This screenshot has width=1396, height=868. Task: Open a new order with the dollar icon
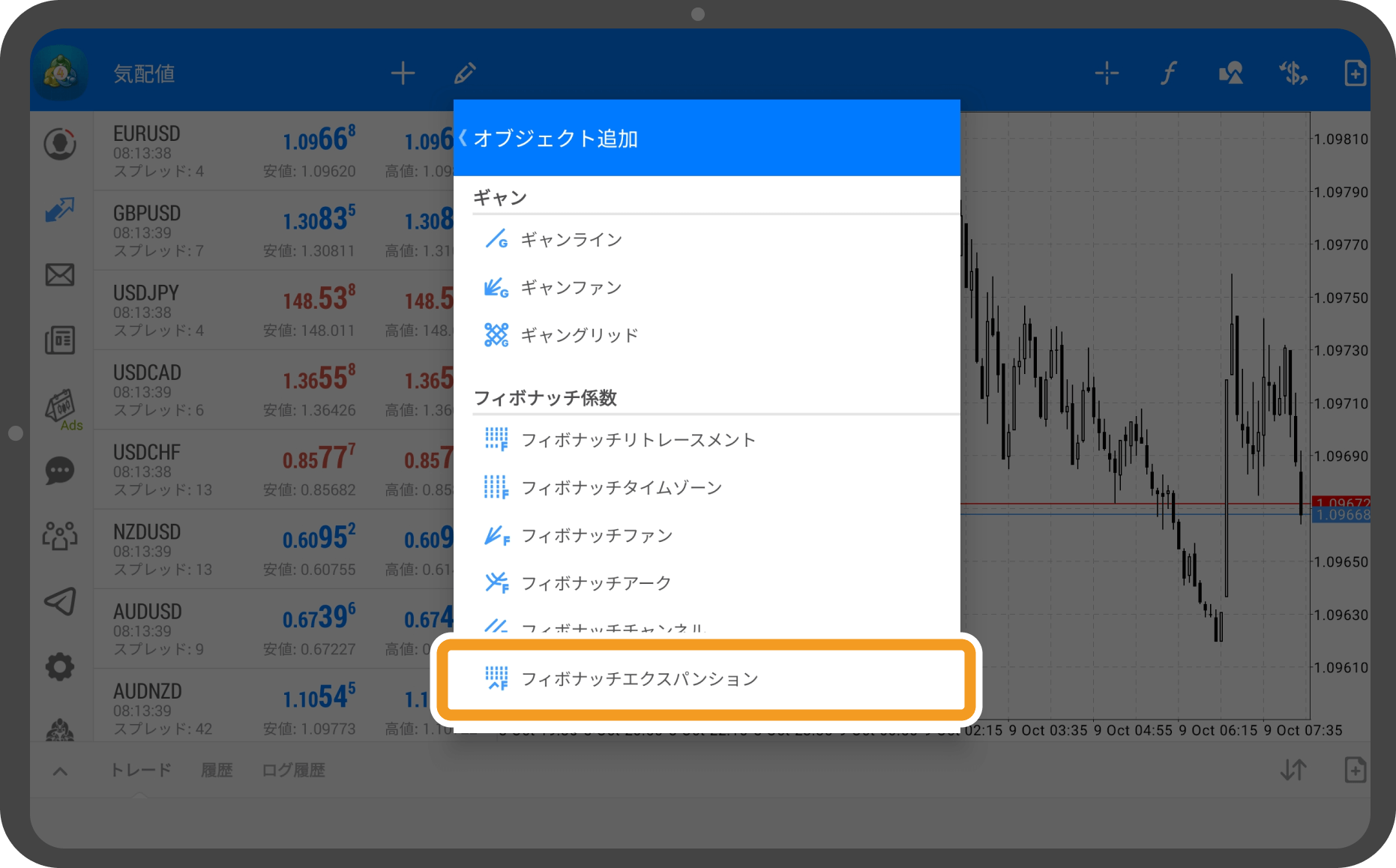coord(1293,73)
